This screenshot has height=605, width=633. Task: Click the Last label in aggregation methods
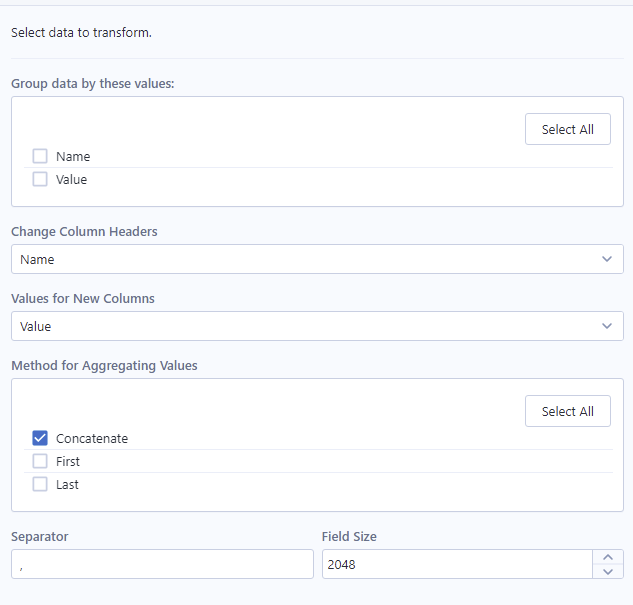pos(67,485)
